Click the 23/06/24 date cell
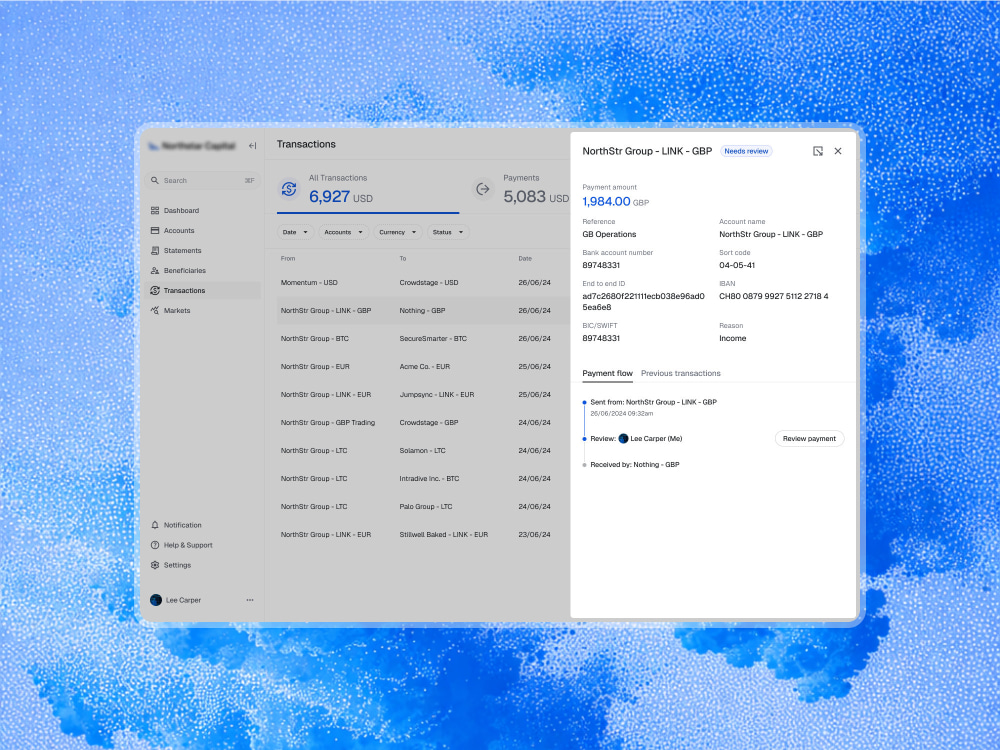This screenshot has height=750, width=1000. pyautogui.click(x=534, y=535)
